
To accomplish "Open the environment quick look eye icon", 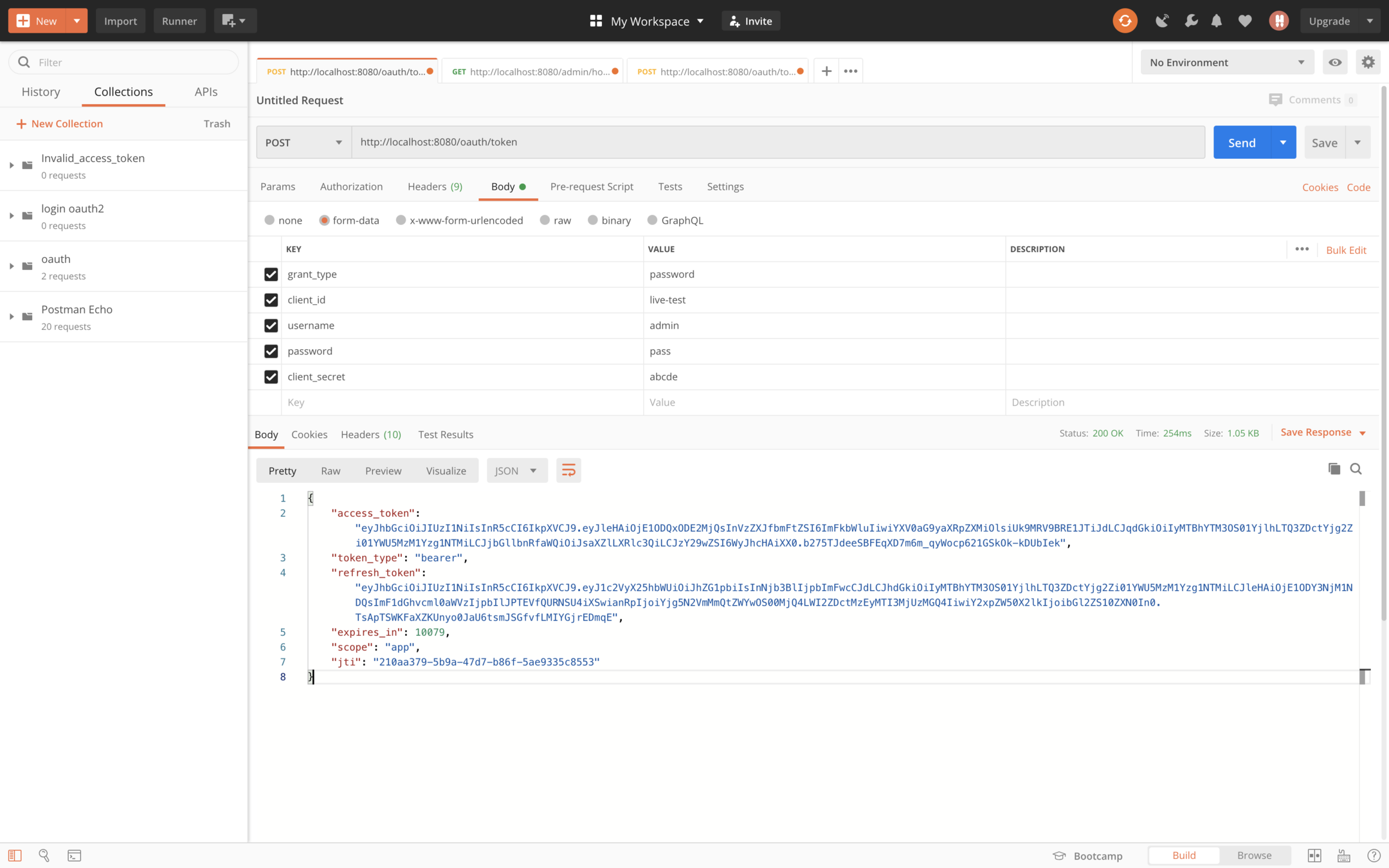I will [1335, 62].
